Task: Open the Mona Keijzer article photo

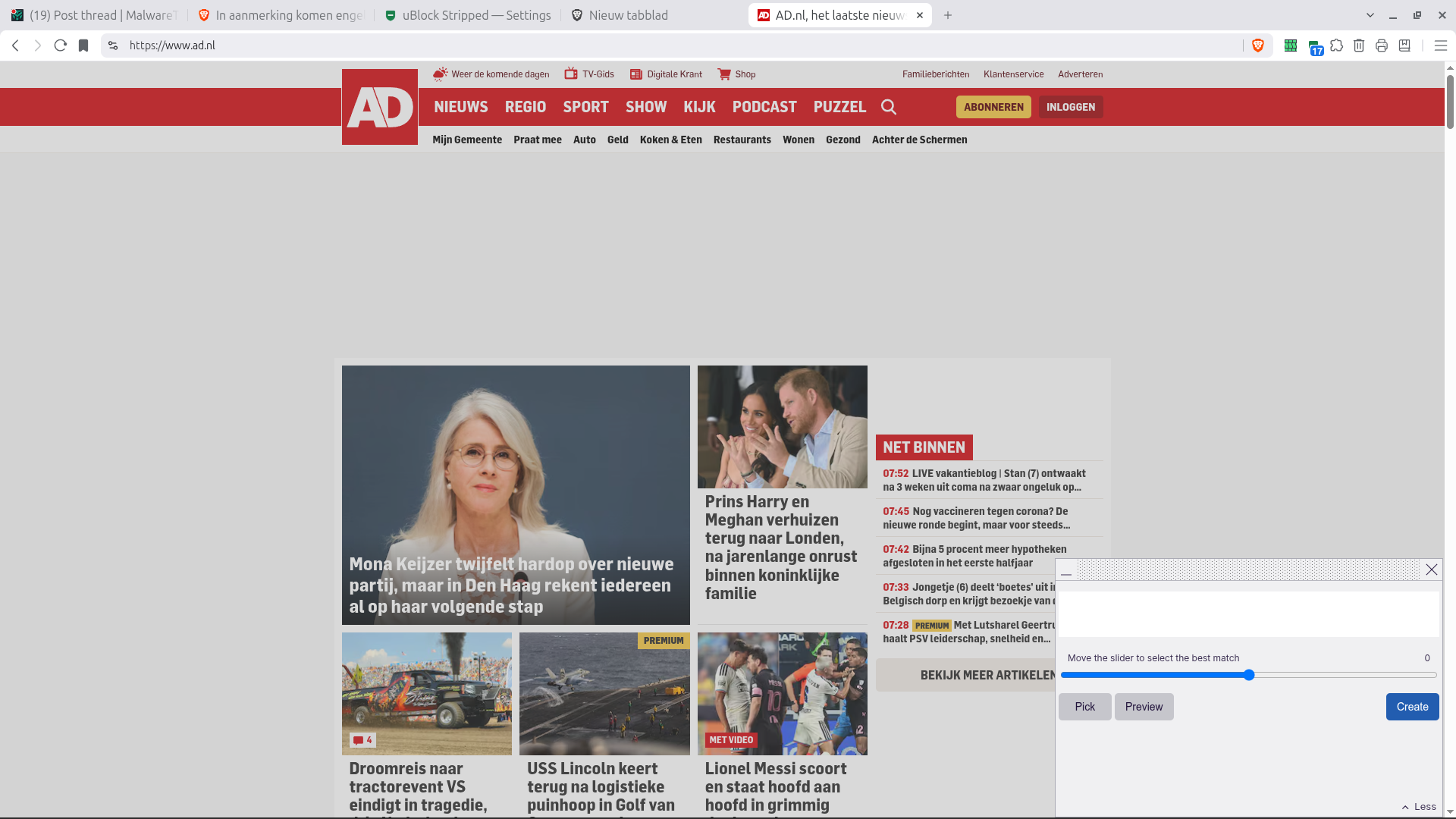Action: (x=516, y=495)
